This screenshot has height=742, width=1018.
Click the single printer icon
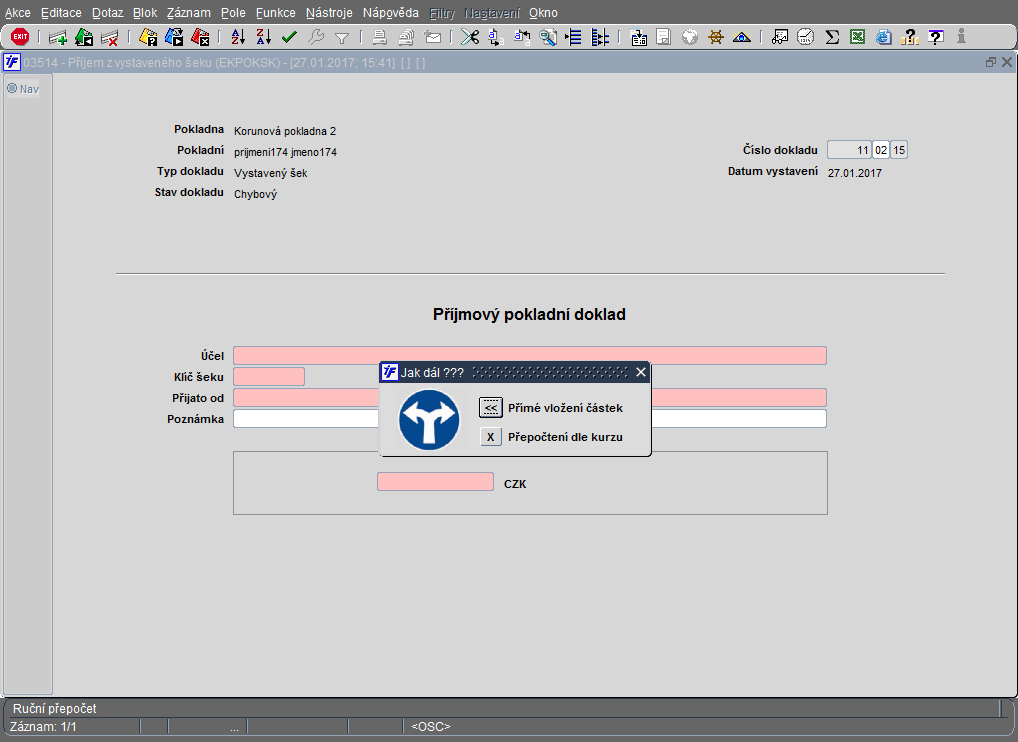380,38
